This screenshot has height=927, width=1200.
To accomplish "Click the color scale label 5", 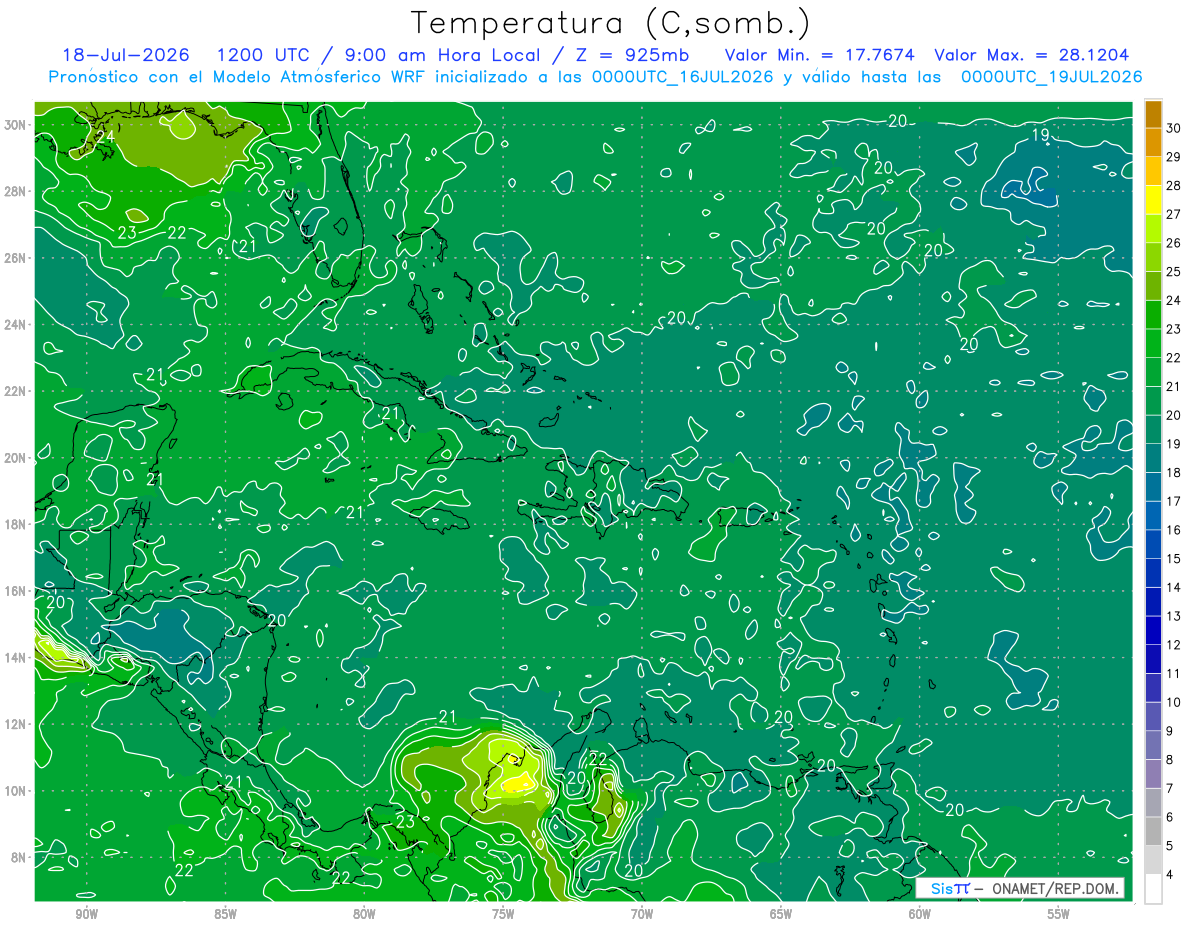I will point(1171,846).
